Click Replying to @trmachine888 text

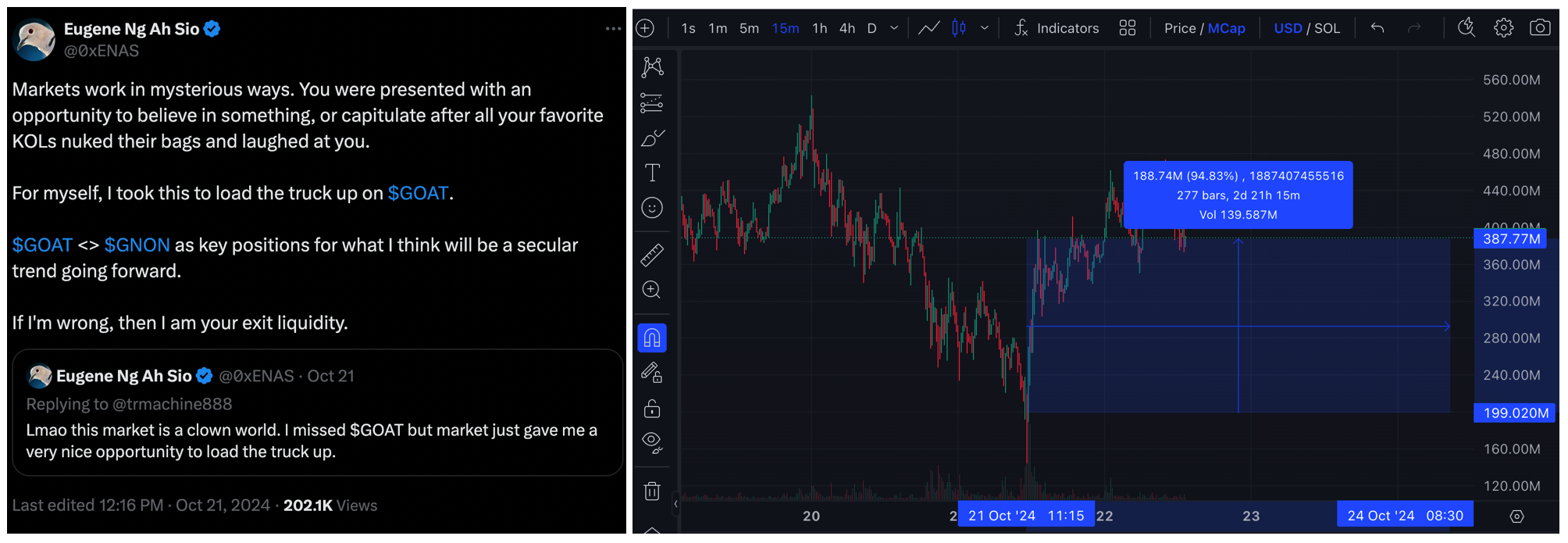129,404
